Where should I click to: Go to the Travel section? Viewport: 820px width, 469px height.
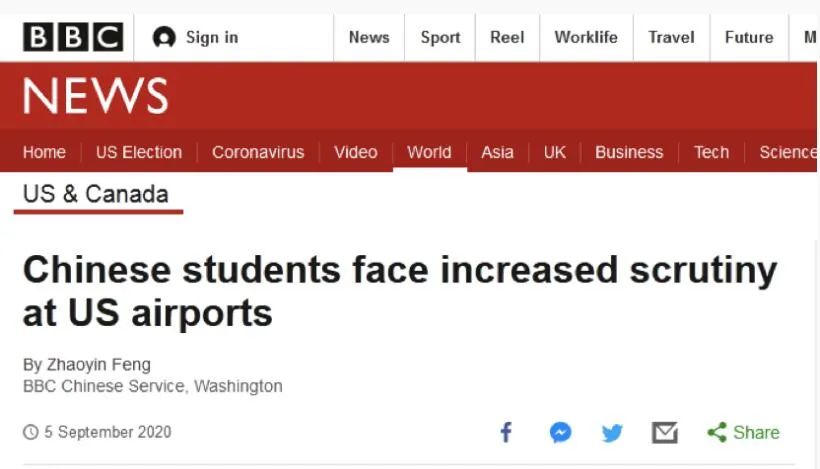click(671, 38)
